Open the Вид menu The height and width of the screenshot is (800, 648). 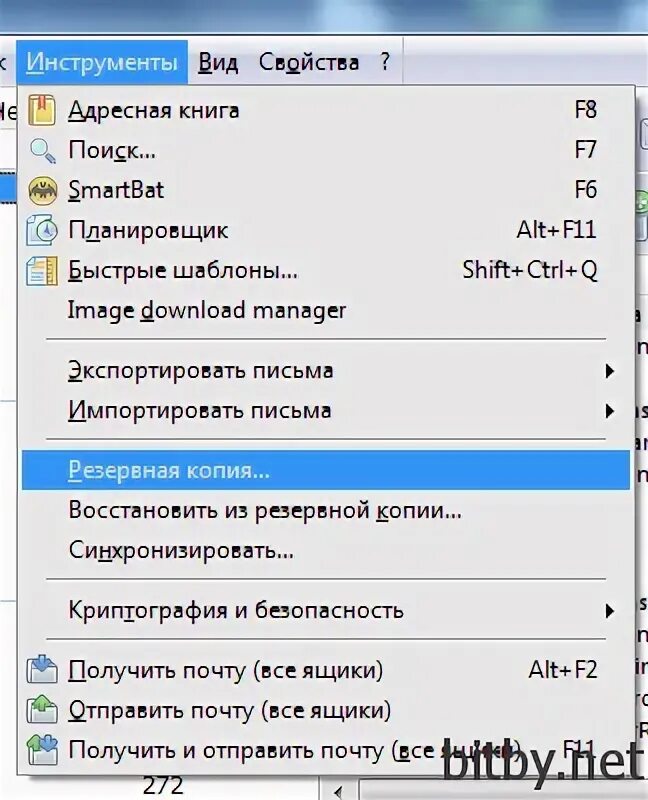218,62
